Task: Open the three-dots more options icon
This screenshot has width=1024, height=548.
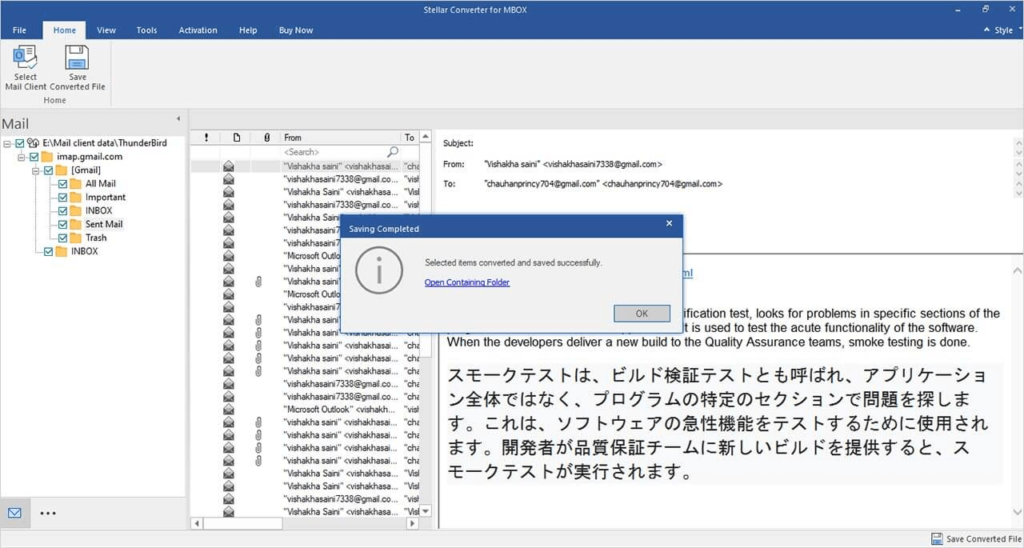Action: click(x=48, y=513)
